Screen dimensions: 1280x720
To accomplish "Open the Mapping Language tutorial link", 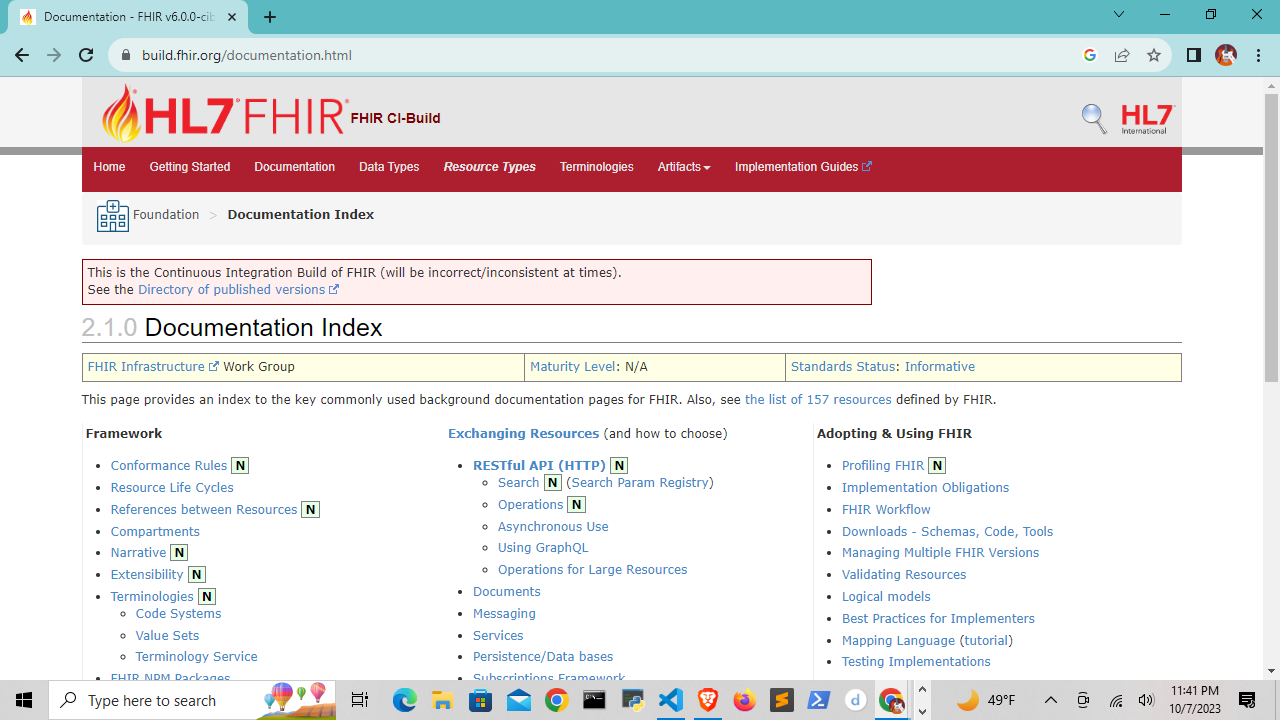I will click(x=986, y=641).
